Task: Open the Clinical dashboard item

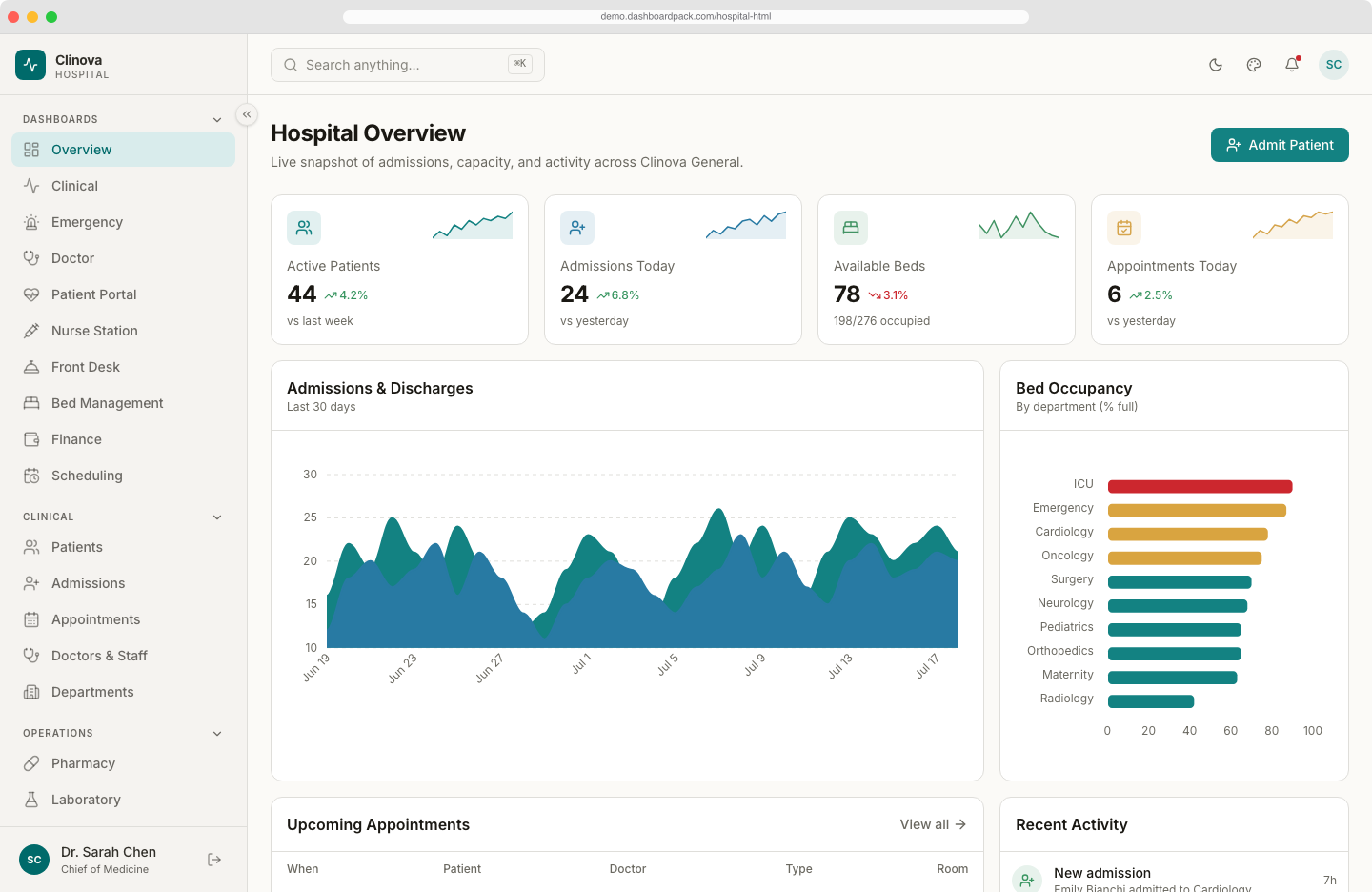Action: coord(123,186)
